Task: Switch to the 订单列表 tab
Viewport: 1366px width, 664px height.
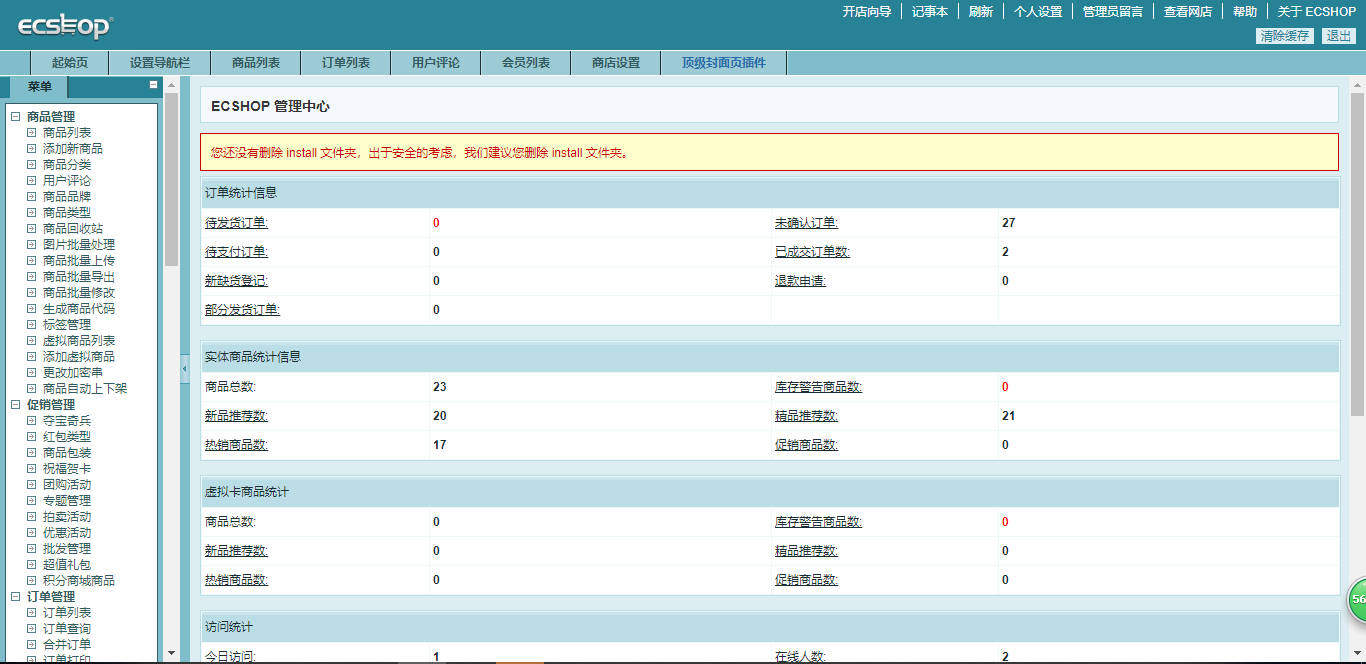Action: tap(344, 61)
